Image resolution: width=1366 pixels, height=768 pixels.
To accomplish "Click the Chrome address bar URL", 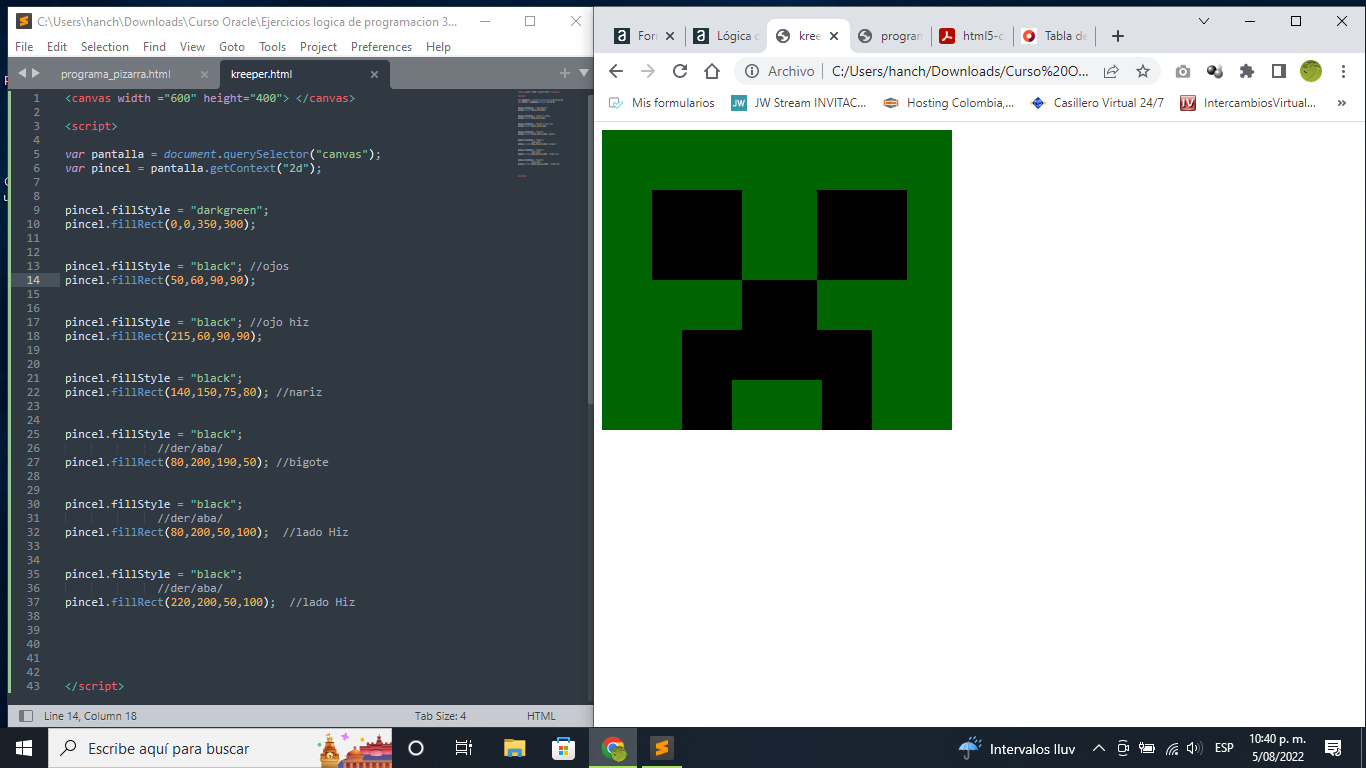I will point(960,71).
